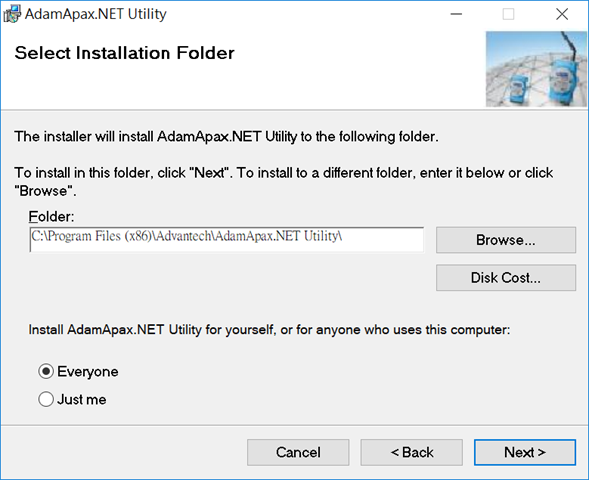Click the AdamApax.NET Utility title bar text

(96, 14)
